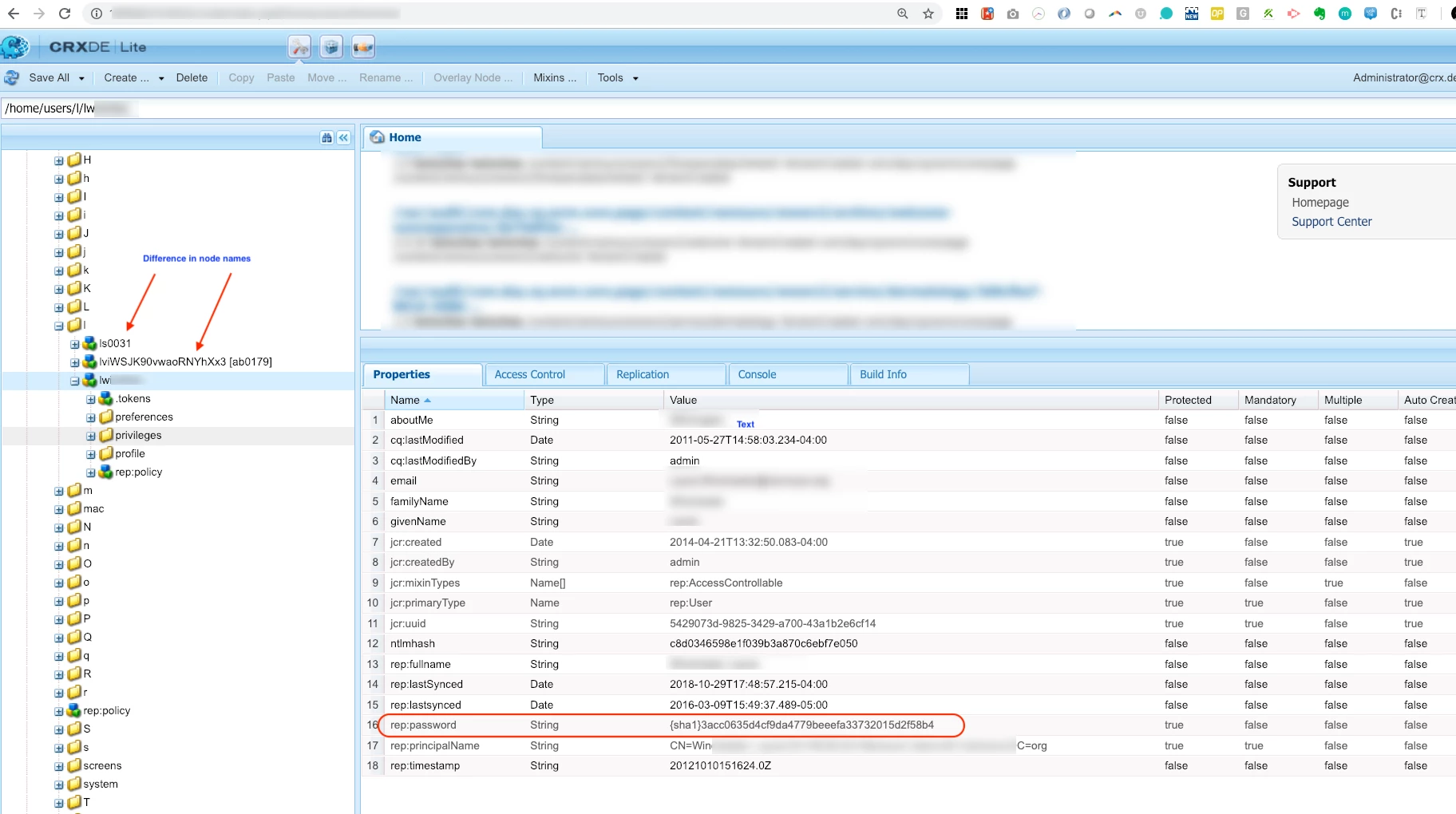Screen dimensions: 1456x814
Task: Switch to the Build Info tab
Action: [910, 374]
